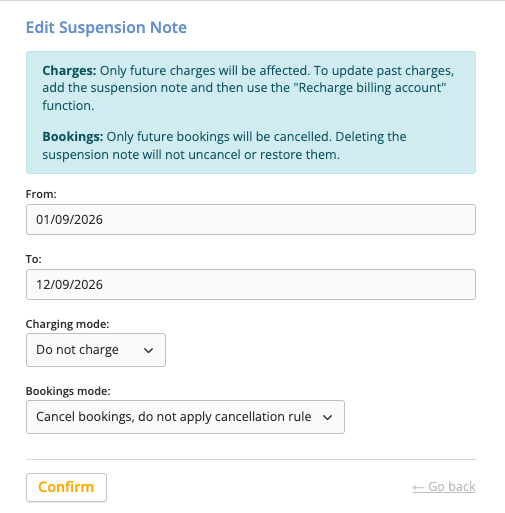Click the Bookings mode: label
Image resolution: width=505 pixels, height=513 pixels.
click(68, 391)
